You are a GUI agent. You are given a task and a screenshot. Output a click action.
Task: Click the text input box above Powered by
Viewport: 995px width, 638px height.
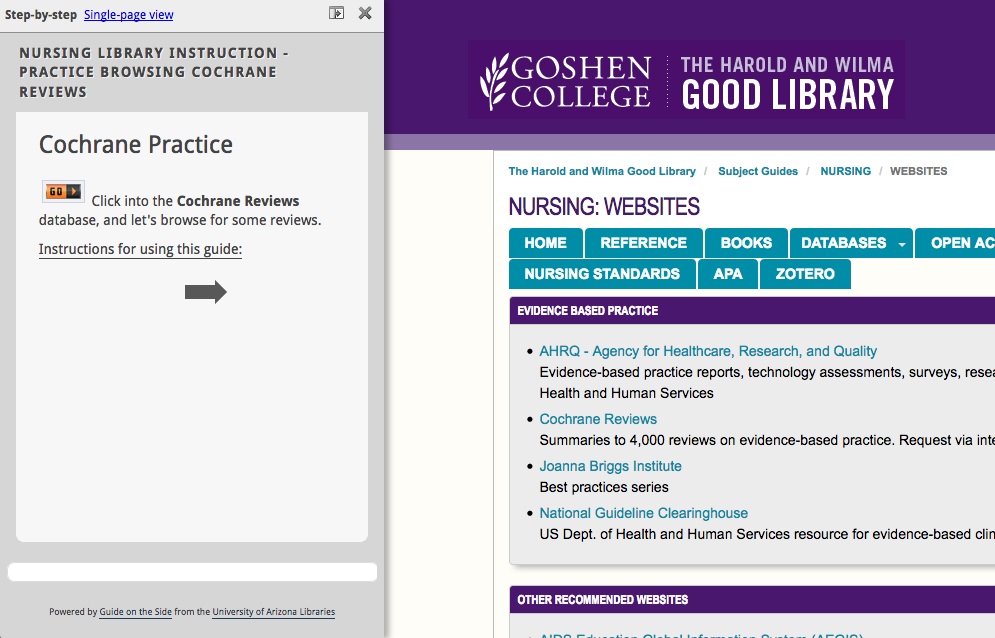coord(192,571)
